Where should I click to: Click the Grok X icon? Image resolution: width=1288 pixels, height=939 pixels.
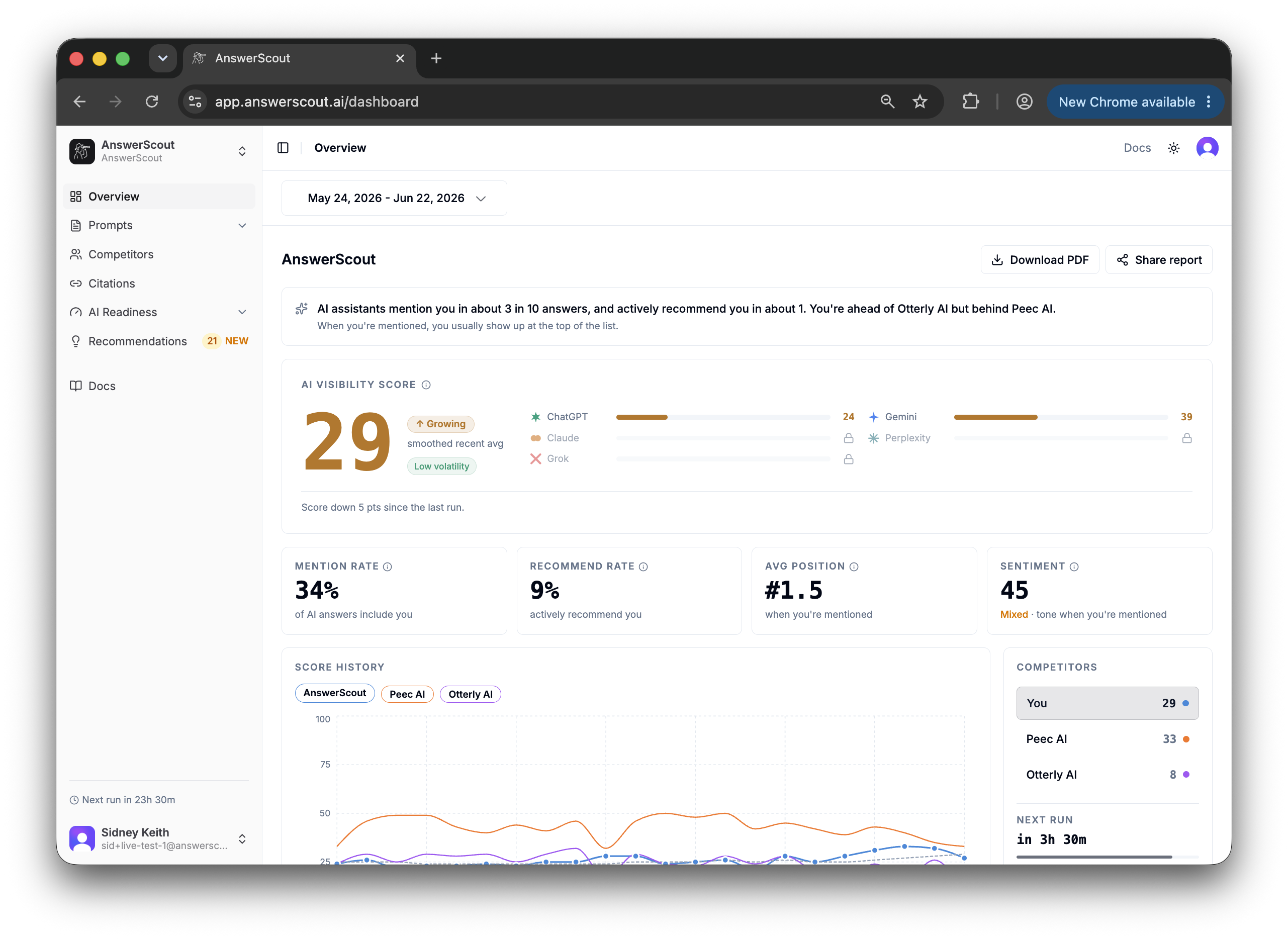coord(535,459)
